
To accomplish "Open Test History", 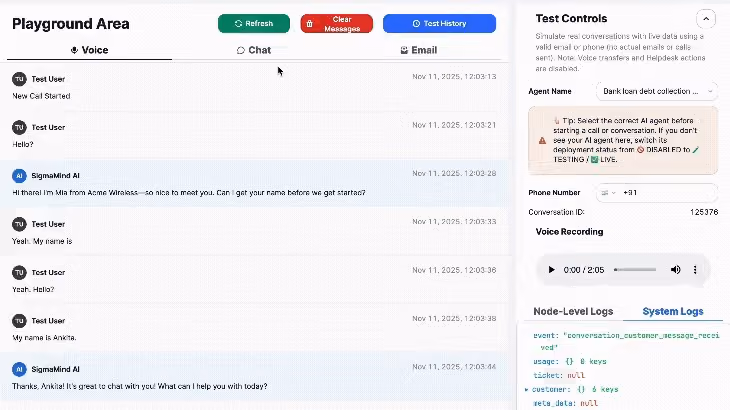I will tap(439, 23).
